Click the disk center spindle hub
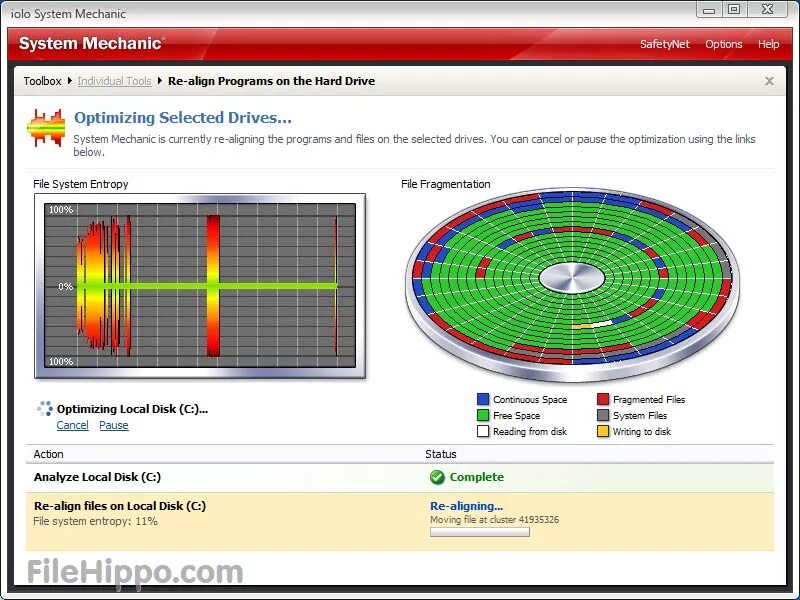800x600 pixels. 571,279
